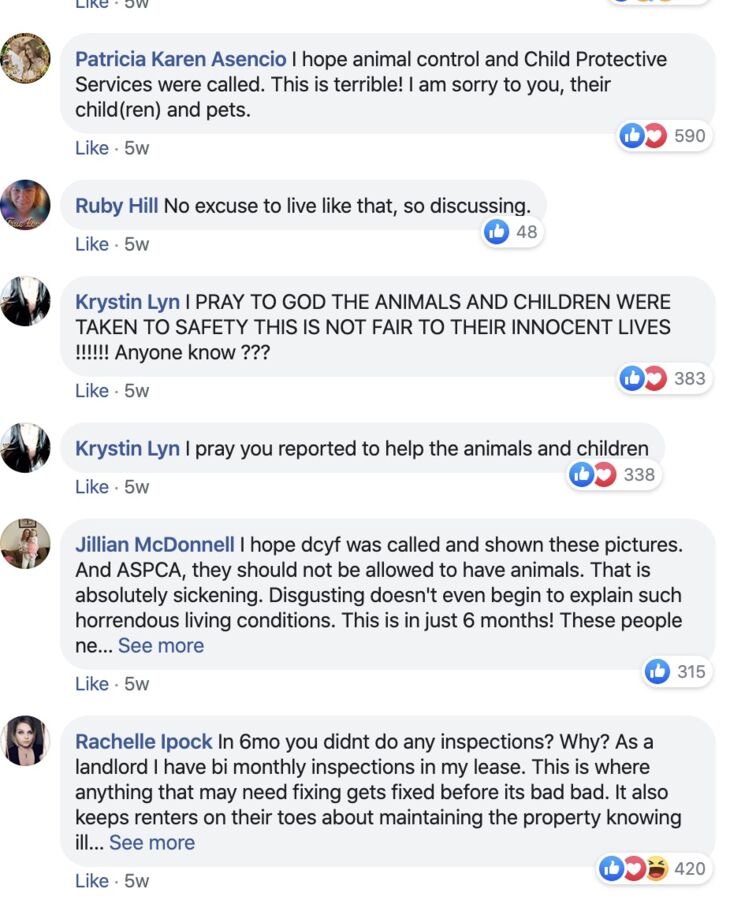Open Patricia Karen Asencio's profile picture

[25, 59]
